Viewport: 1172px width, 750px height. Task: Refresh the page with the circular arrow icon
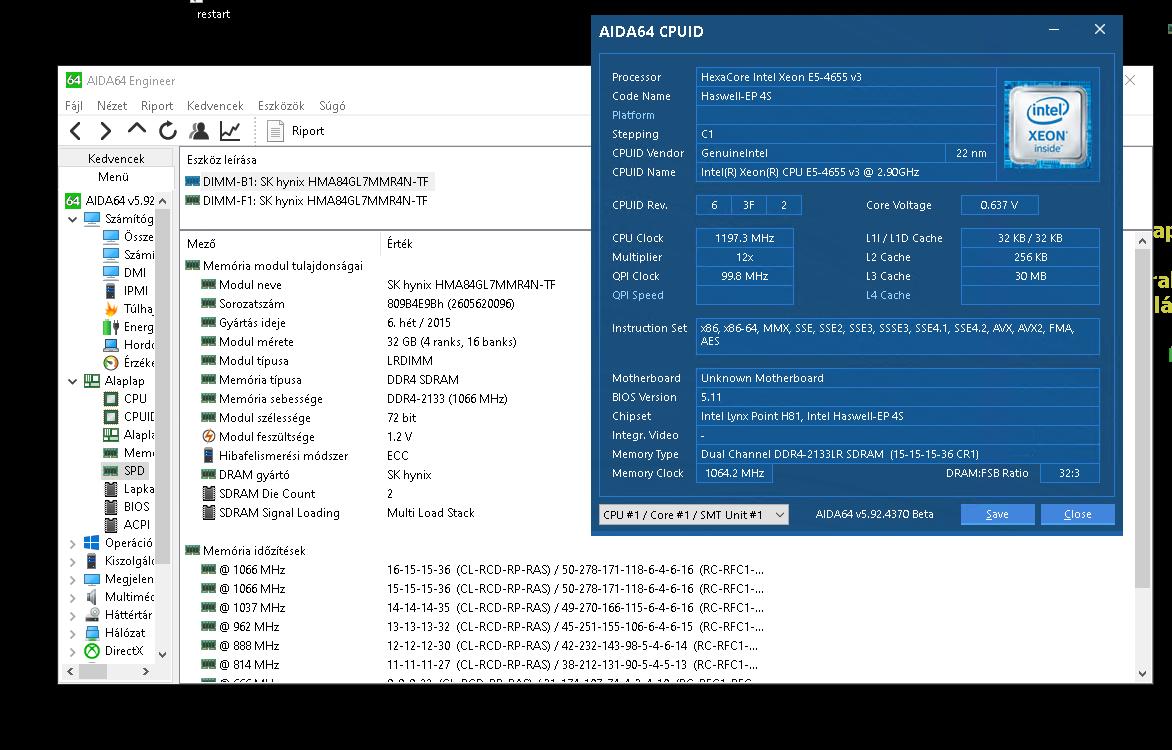pos(168,131)
